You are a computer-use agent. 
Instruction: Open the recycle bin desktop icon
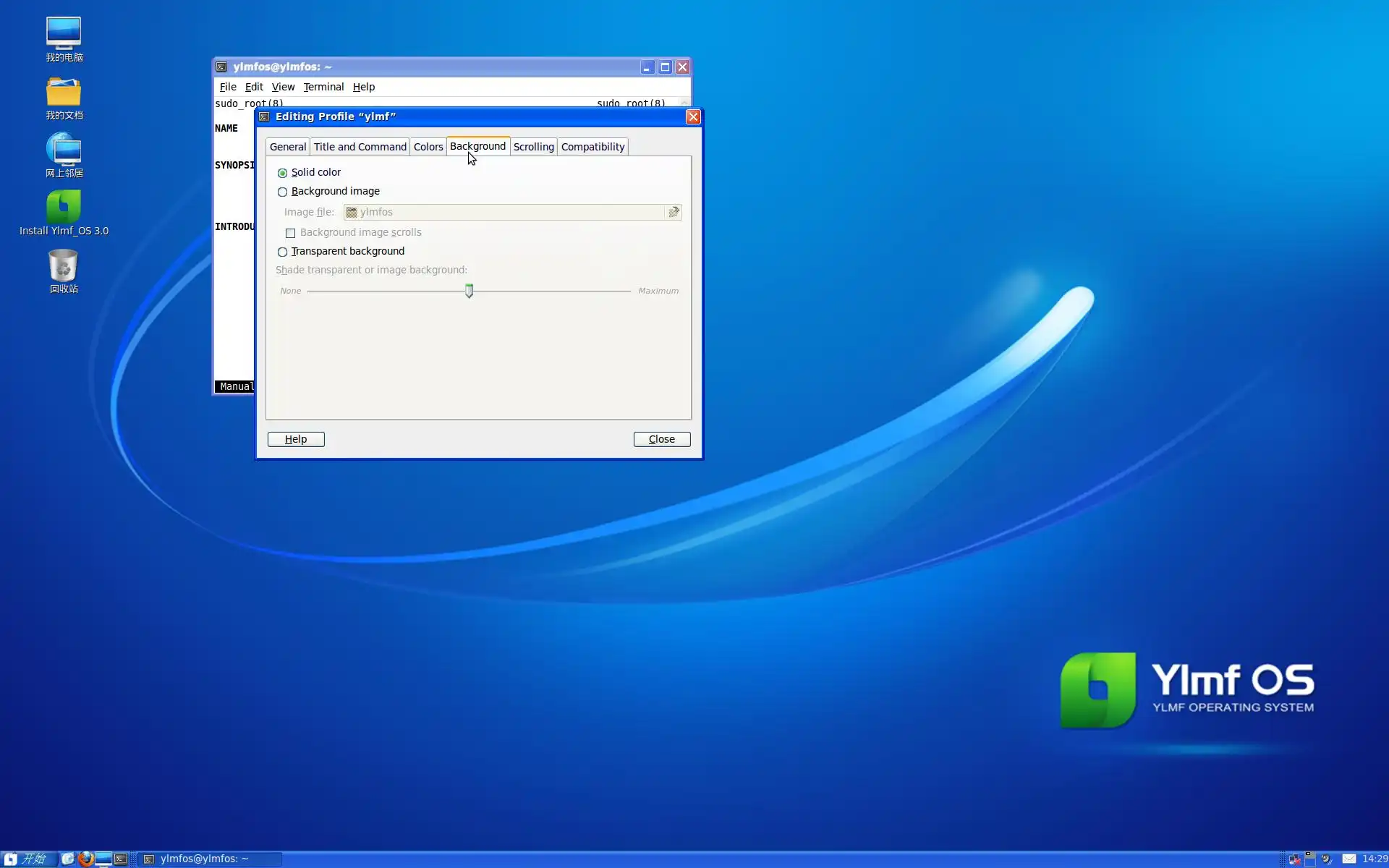[x=64, y=265]
